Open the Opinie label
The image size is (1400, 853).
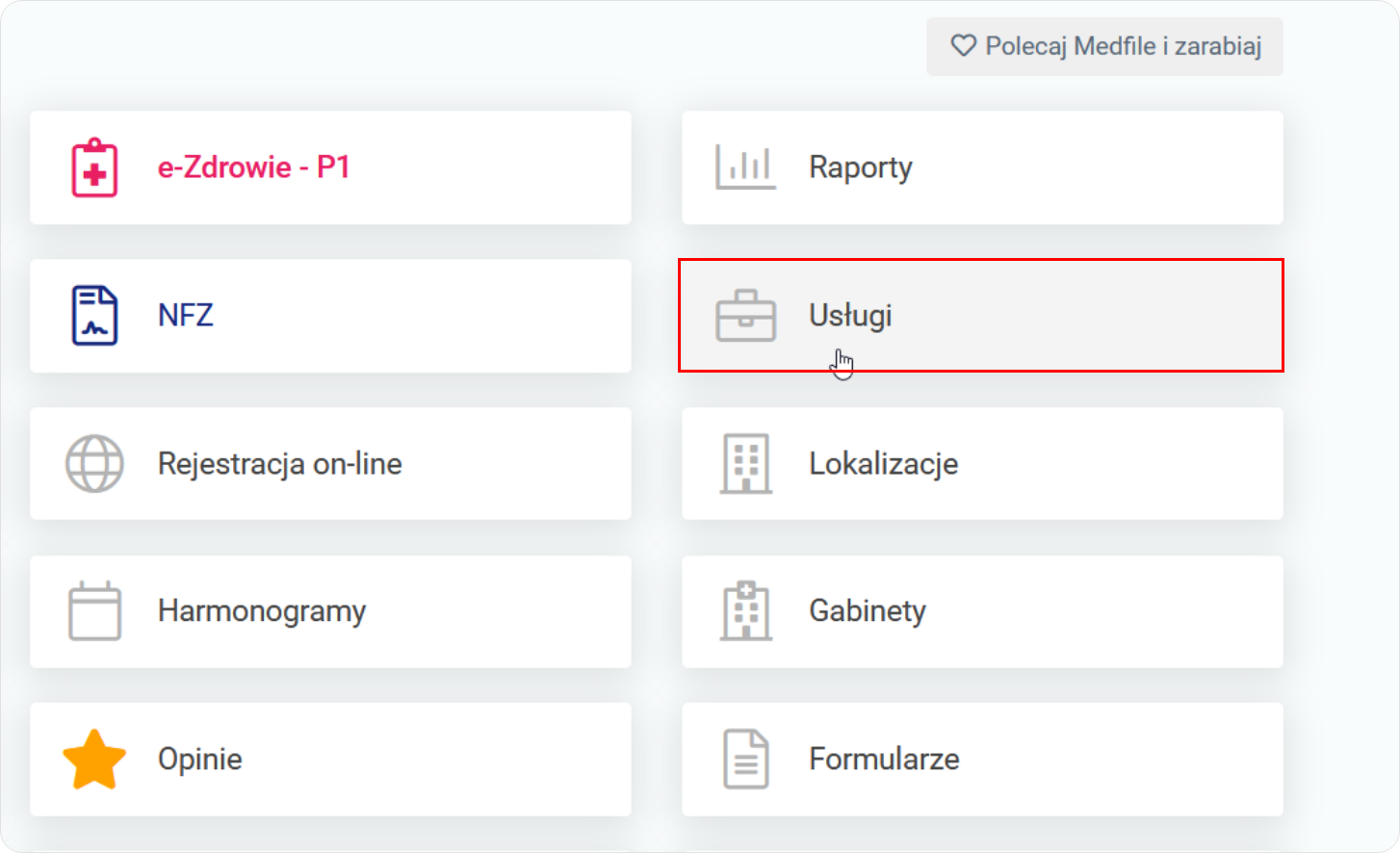coord(200,760)
